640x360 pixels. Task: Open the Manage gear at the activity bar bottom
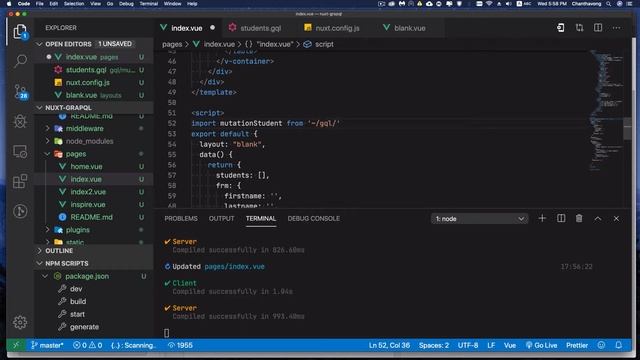tap(20, 322)
